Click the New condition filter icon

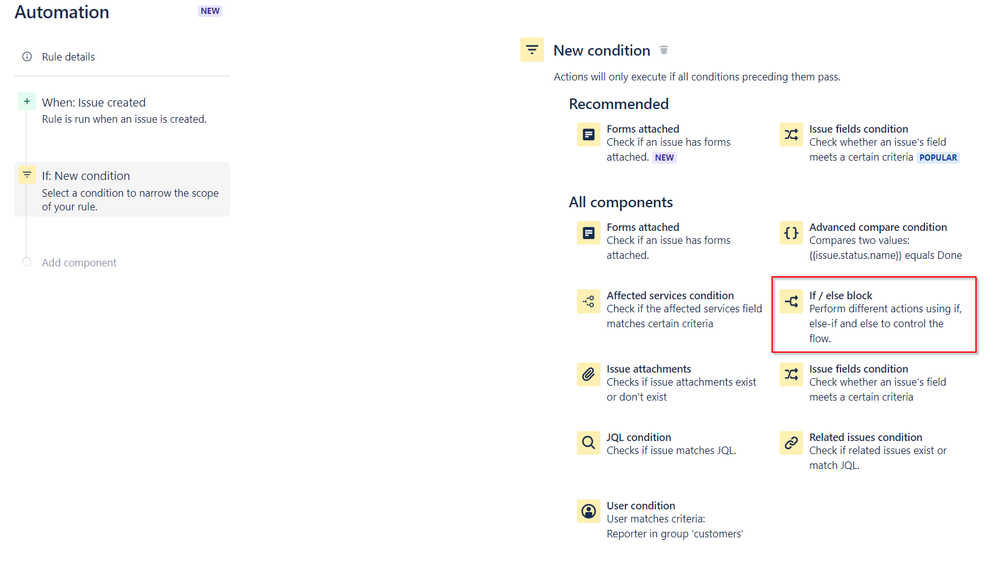pyautogui.click(x=531, y=49)
